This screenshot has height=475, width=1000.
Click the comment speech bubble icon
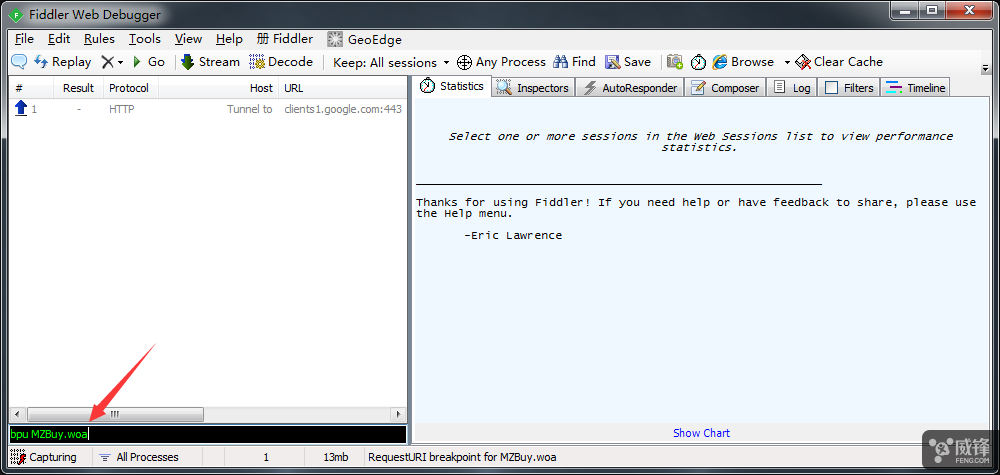(20, 62)
